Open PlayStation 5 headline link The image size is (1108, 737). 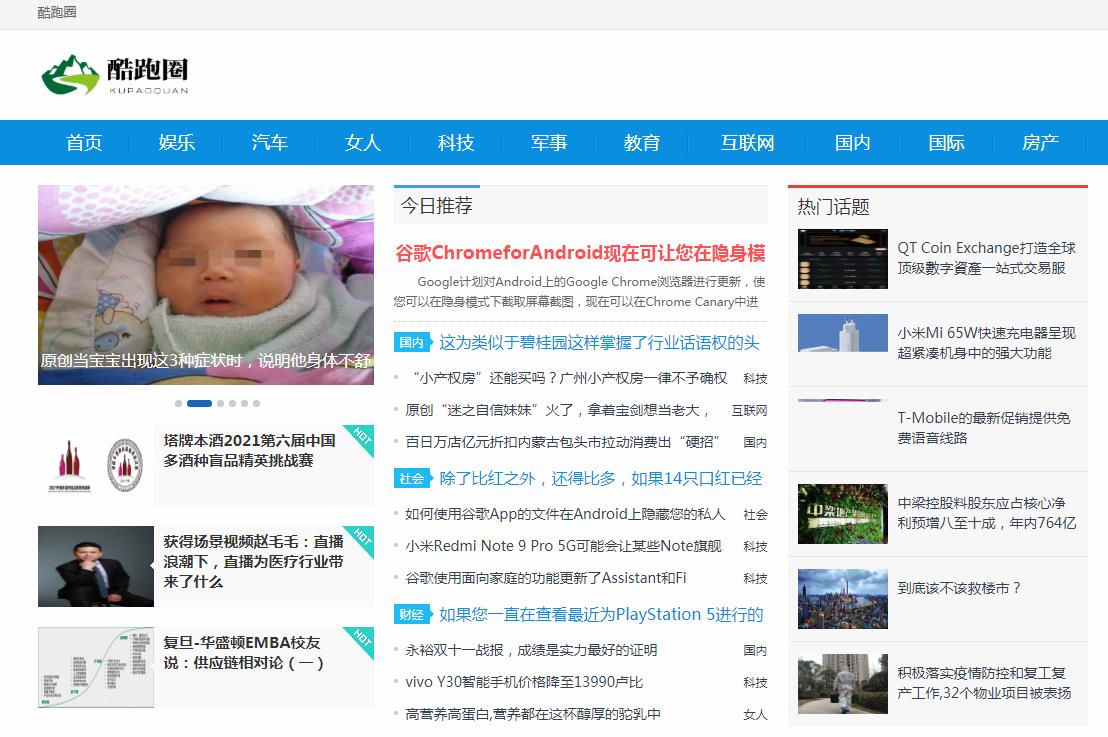601,614
